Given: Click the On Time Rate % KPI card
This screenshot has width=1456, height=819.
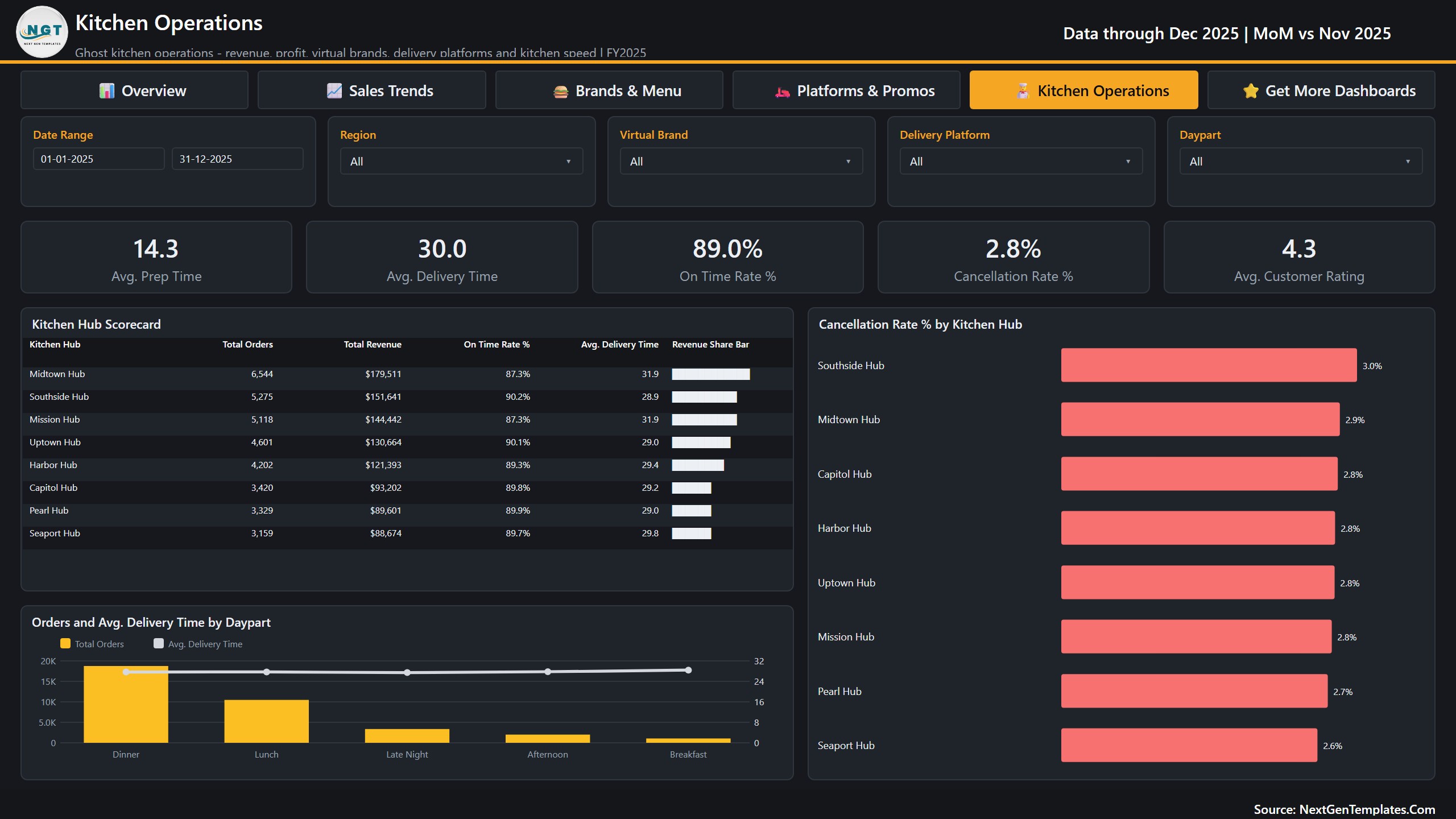Looking at the screenshot, I should [728, 257].
